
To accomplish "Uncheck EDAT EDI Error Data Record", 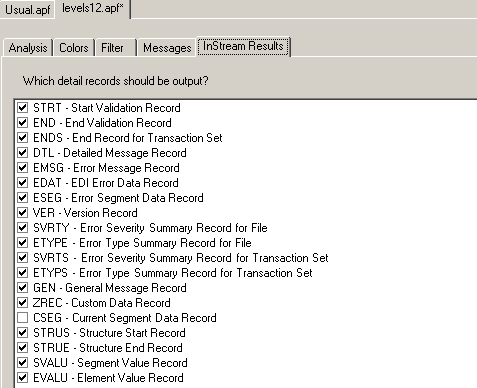I will point(22,183).
